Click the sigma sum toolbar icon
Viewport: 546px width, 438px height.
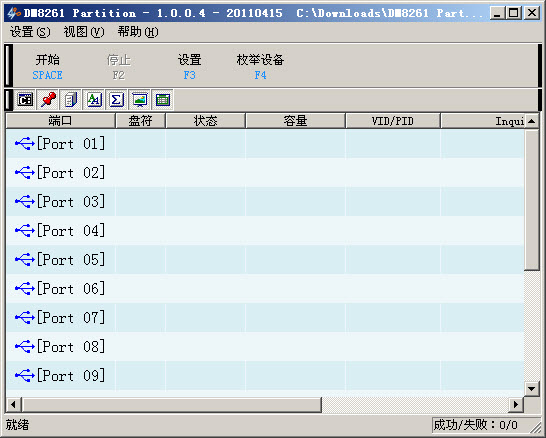pos(116,100)
